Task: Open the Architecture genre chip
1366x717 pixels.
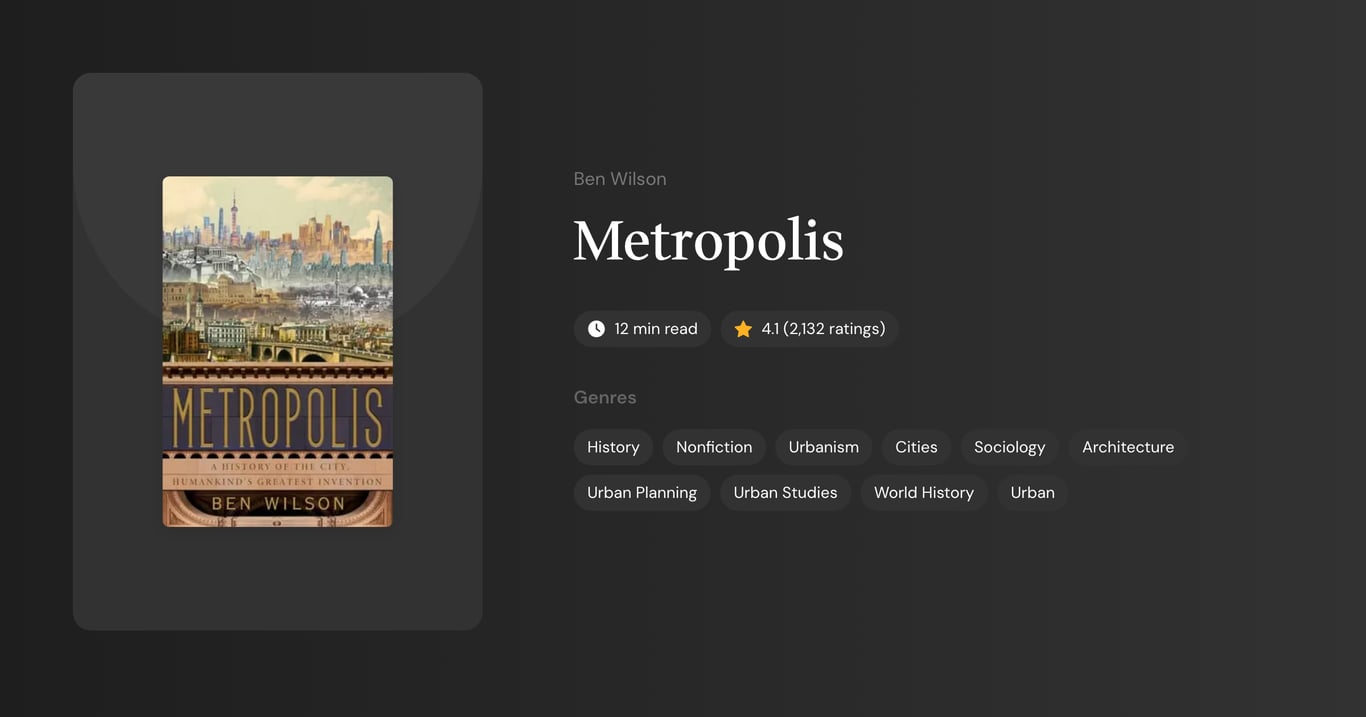Action: pyautogui.click(x=1128, y=447)
